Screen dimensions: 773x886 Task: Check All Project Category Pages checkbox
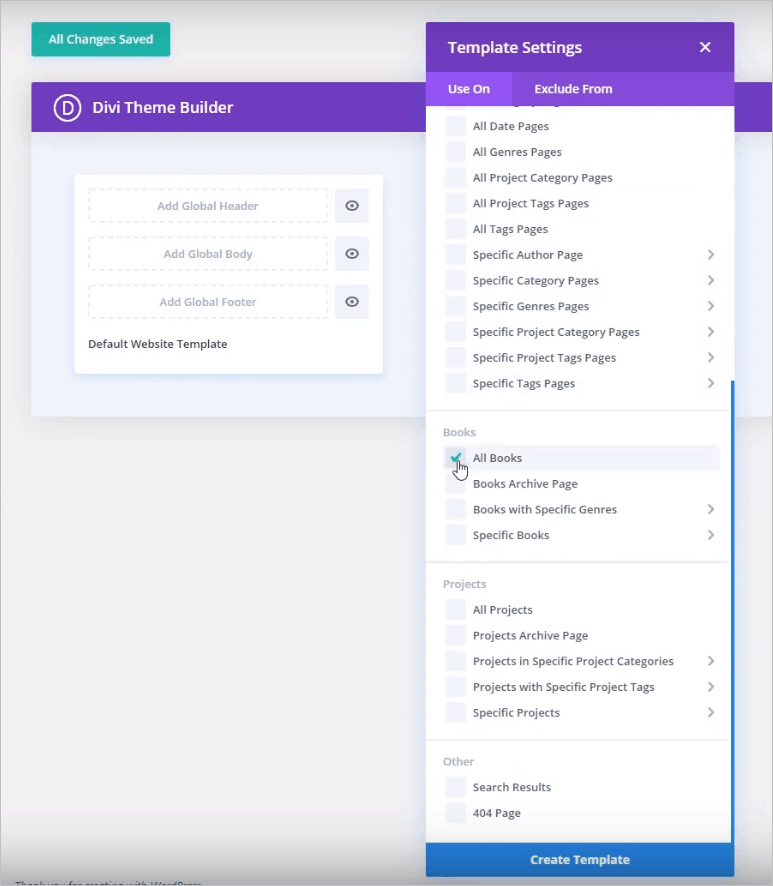tap(455, 177)
